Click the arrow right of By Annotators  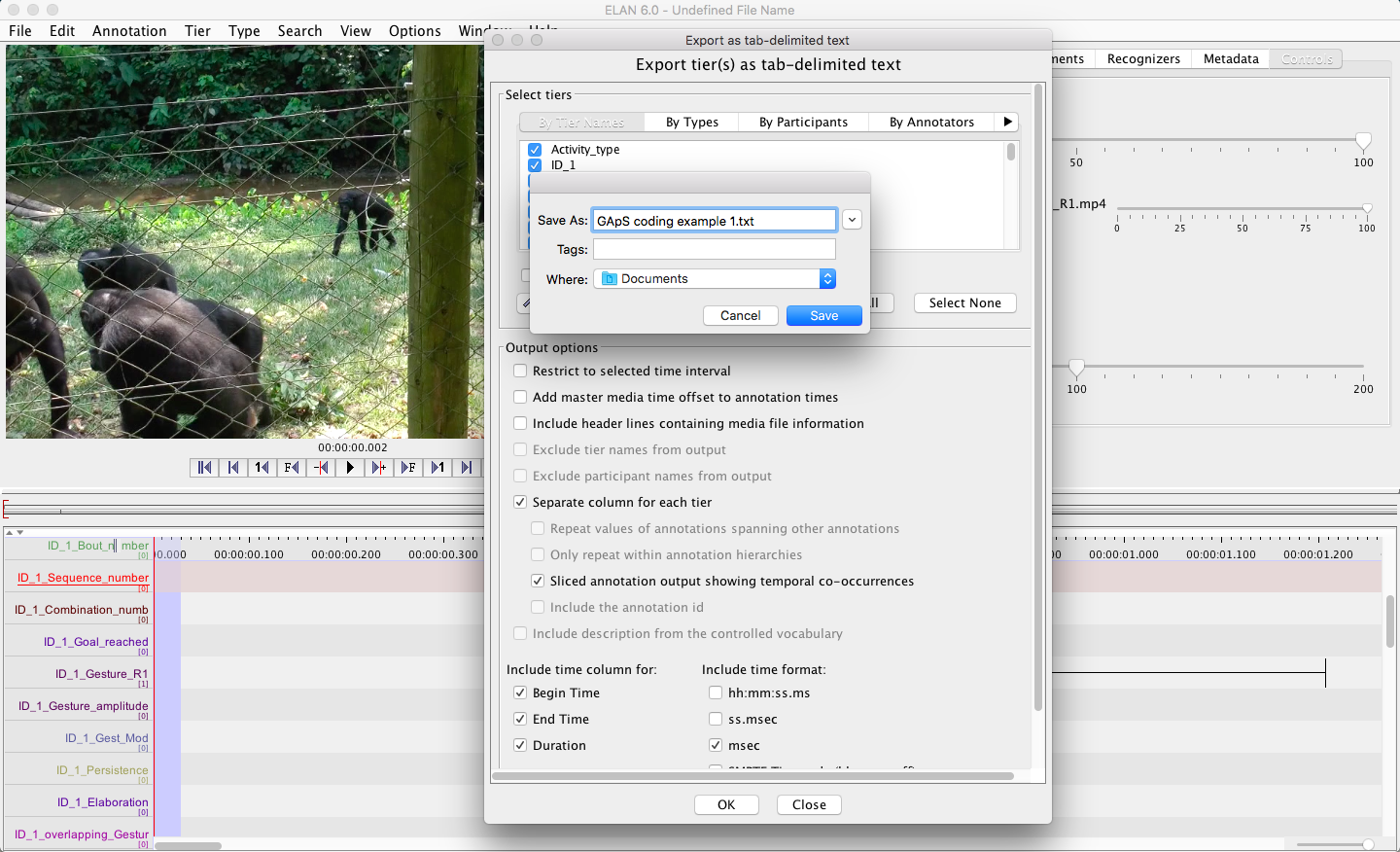point(1007,123)
